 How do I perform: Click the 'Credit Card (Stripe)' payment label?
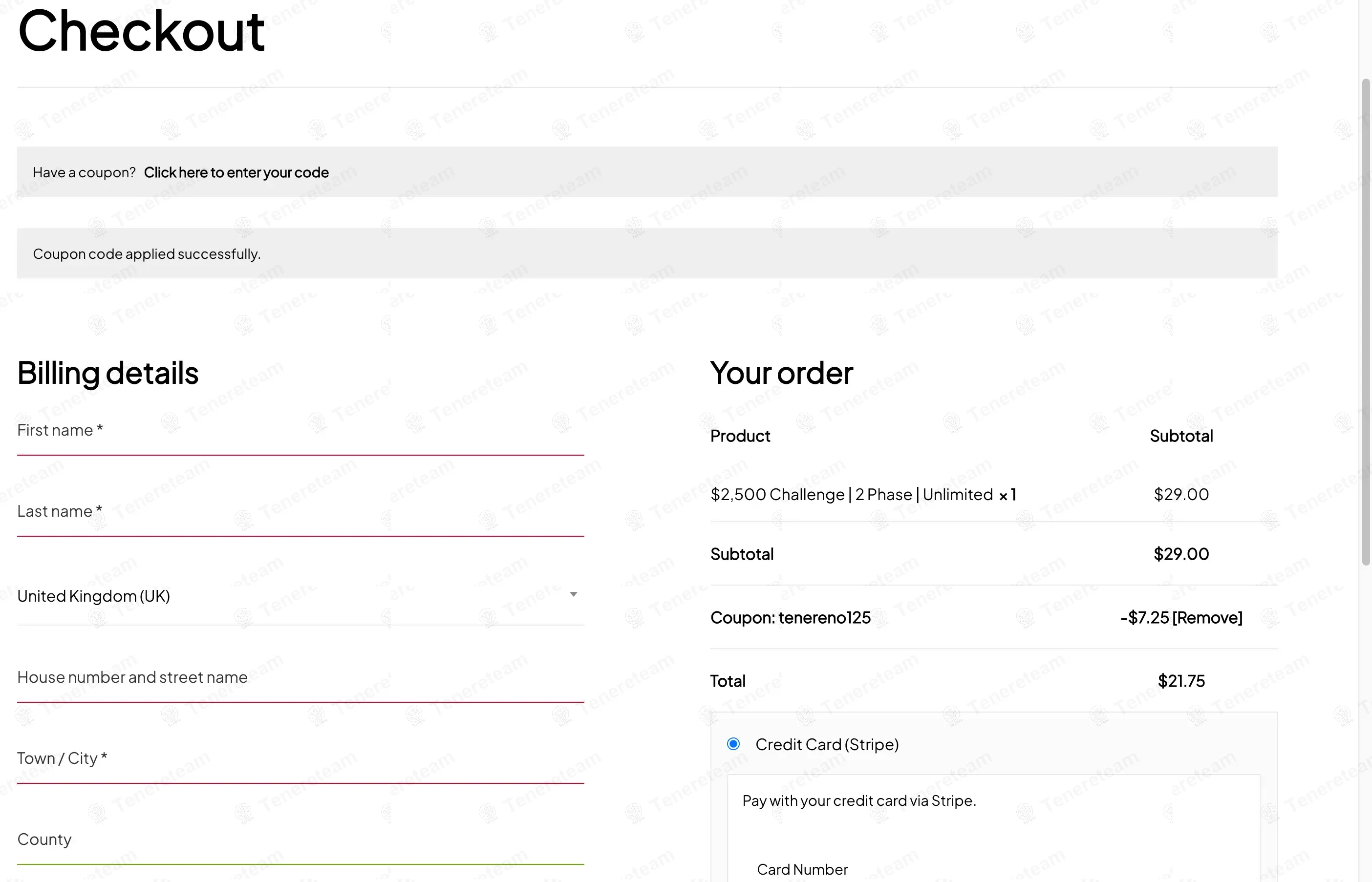coord(827,745)
